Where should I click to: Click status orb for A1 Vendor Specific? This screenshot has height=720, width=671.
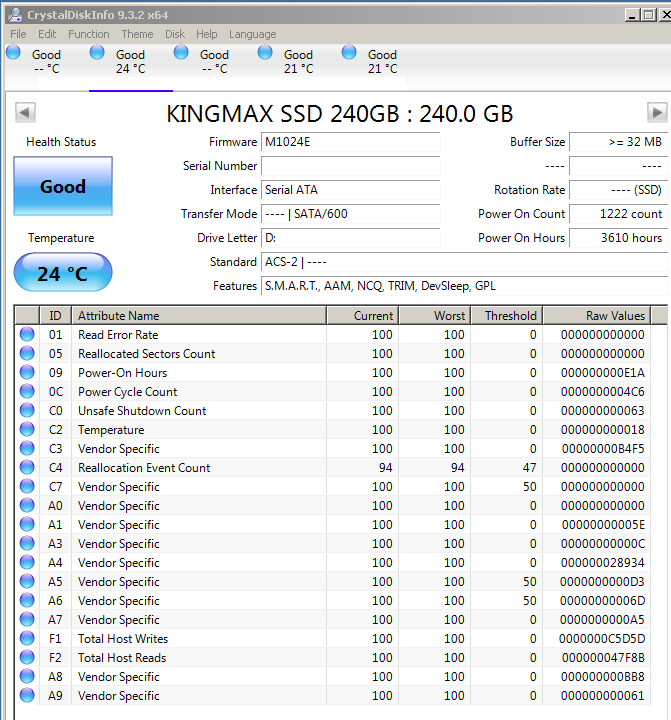(x=27, y=524)
